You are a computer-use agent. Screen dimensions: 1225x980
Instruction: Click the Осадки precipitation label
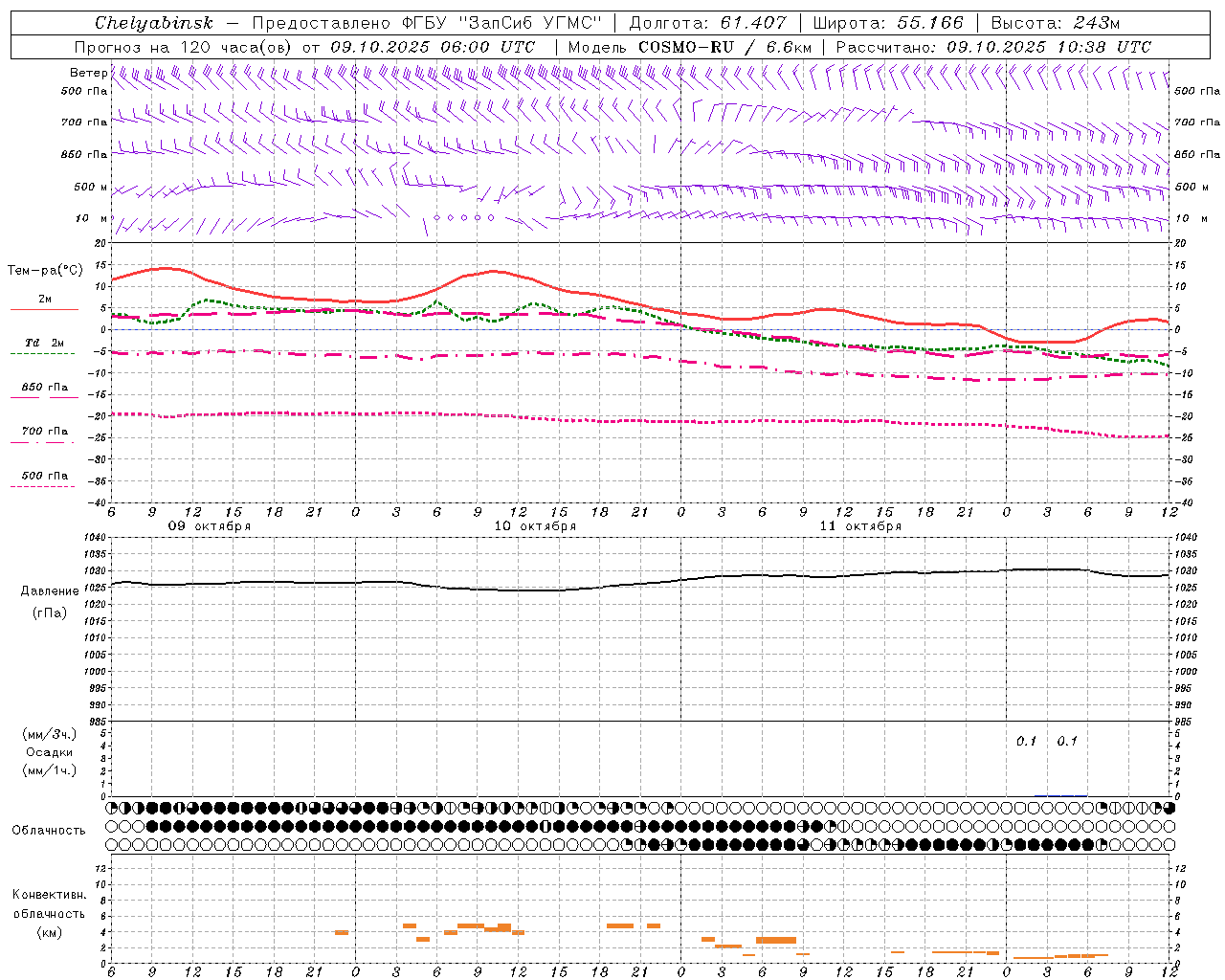click(x=50, y=752)
